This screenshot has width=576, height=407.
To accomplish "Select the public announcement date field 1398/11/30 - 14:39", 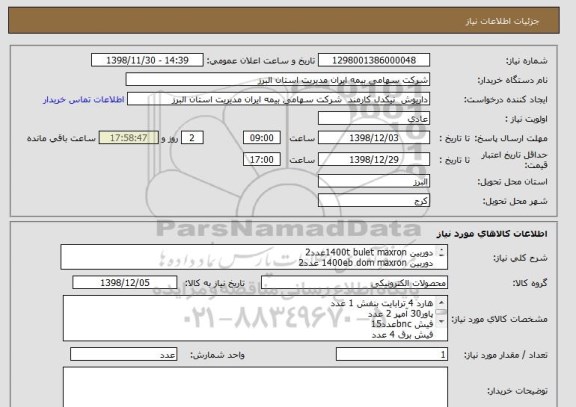I will pos(147,60).
